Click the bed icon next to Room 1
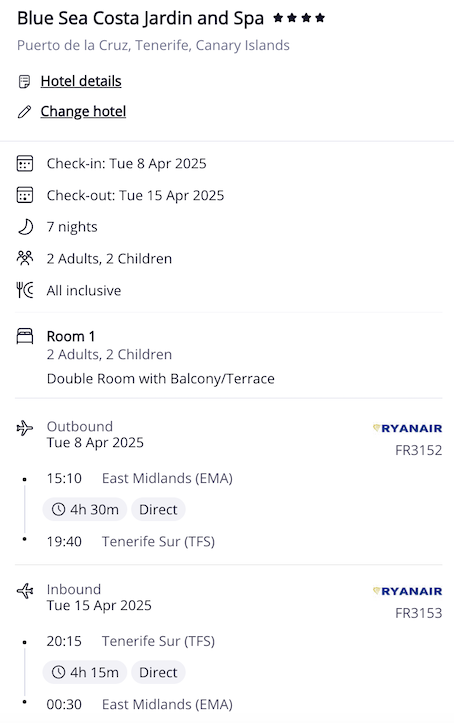The image size is (454, 723). (25, 336)
